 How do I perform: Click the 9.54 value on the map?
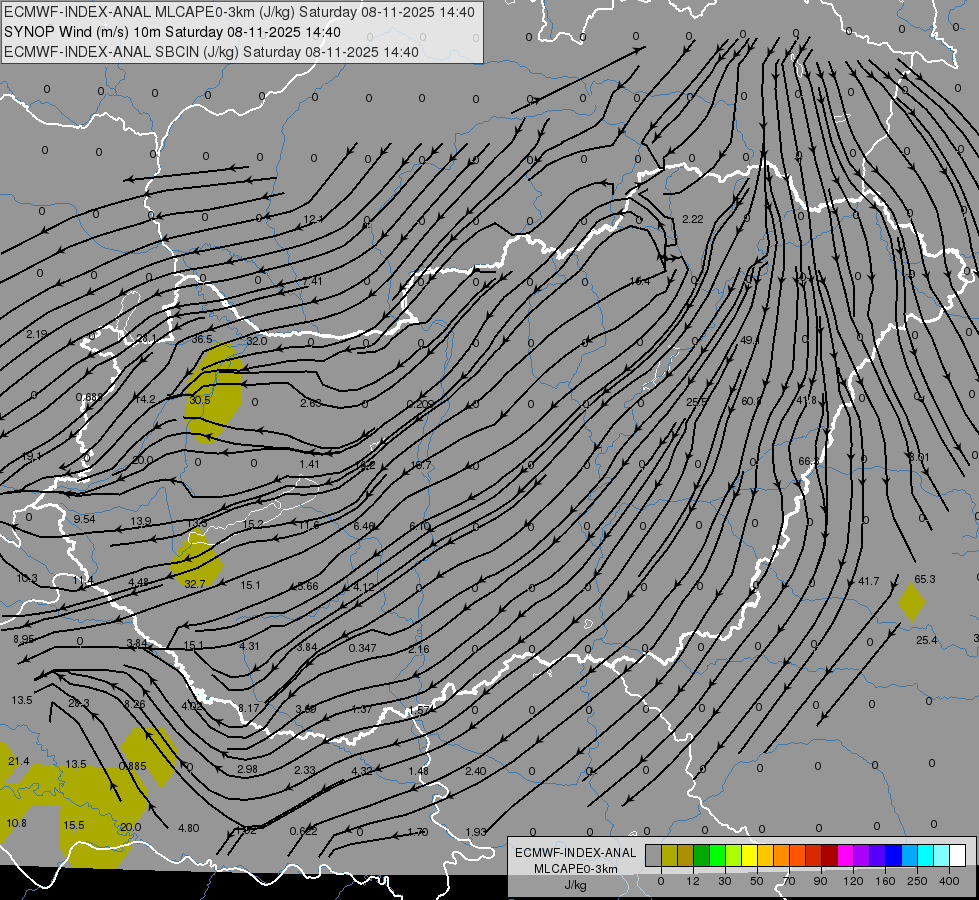coord(84,519)
